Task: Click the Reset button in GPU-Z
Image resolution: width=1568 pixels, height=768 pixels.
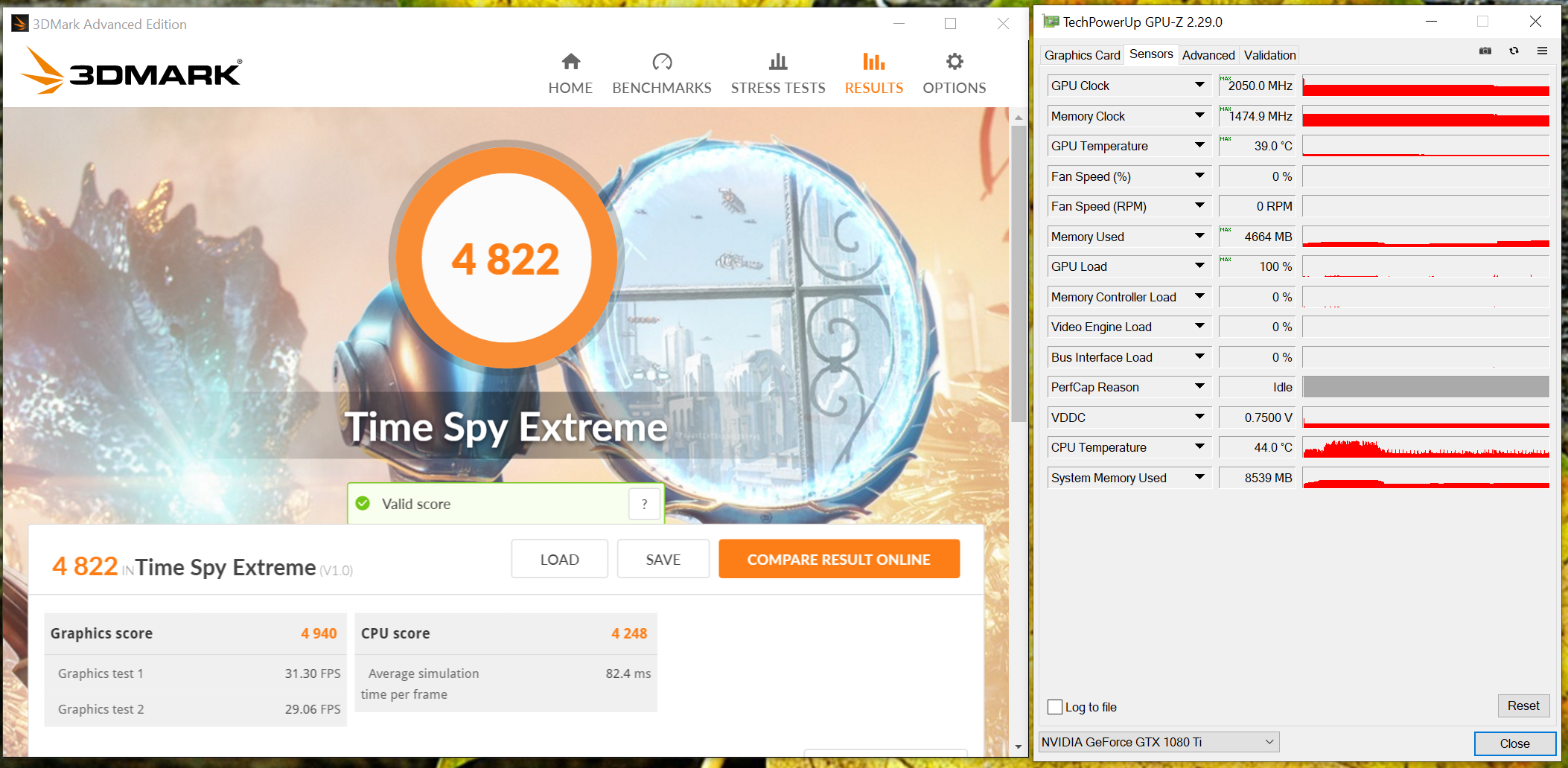Action: pos(1523,705)
